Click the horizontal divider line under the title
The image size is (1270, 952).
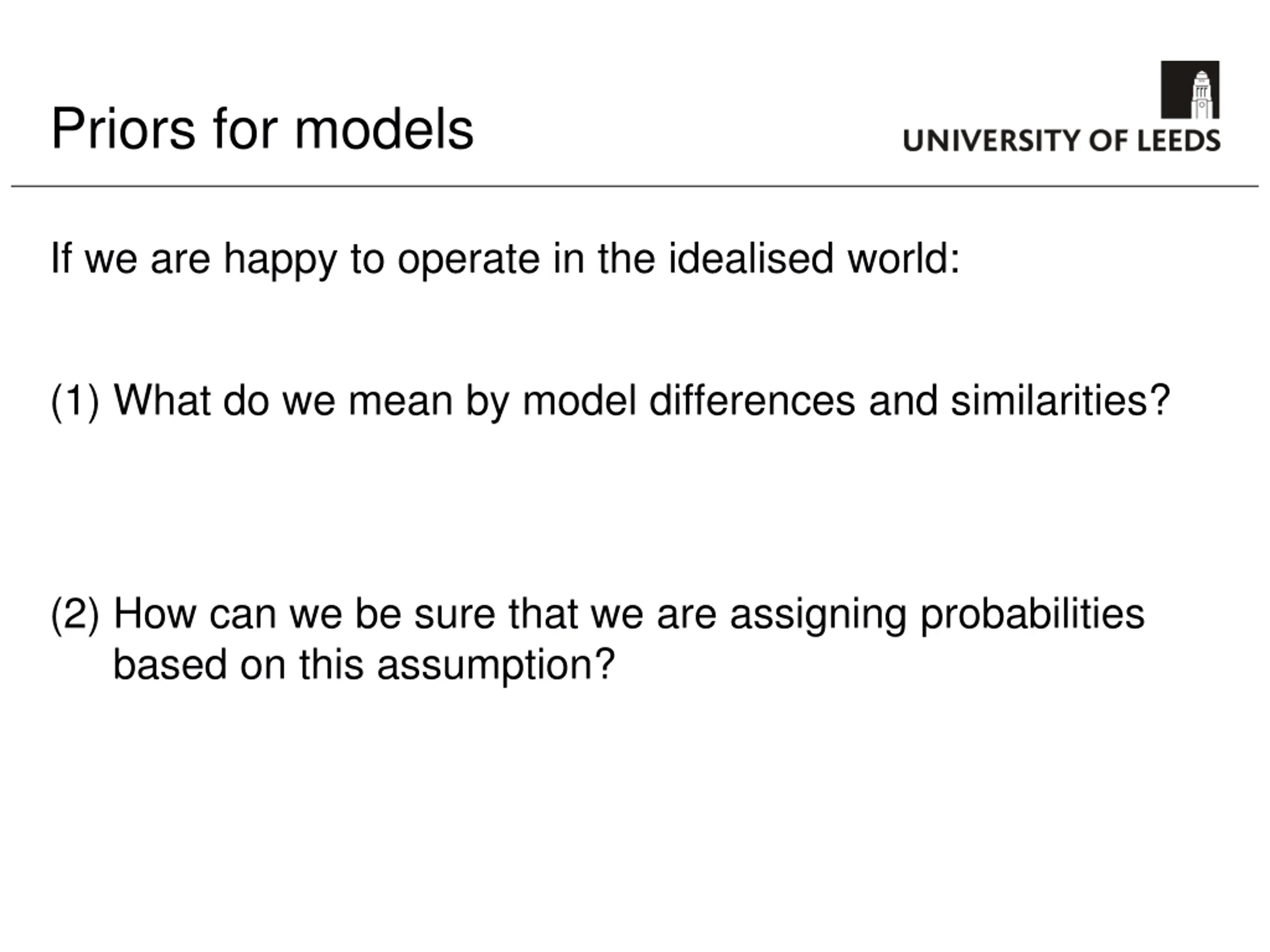pos(635,186)
